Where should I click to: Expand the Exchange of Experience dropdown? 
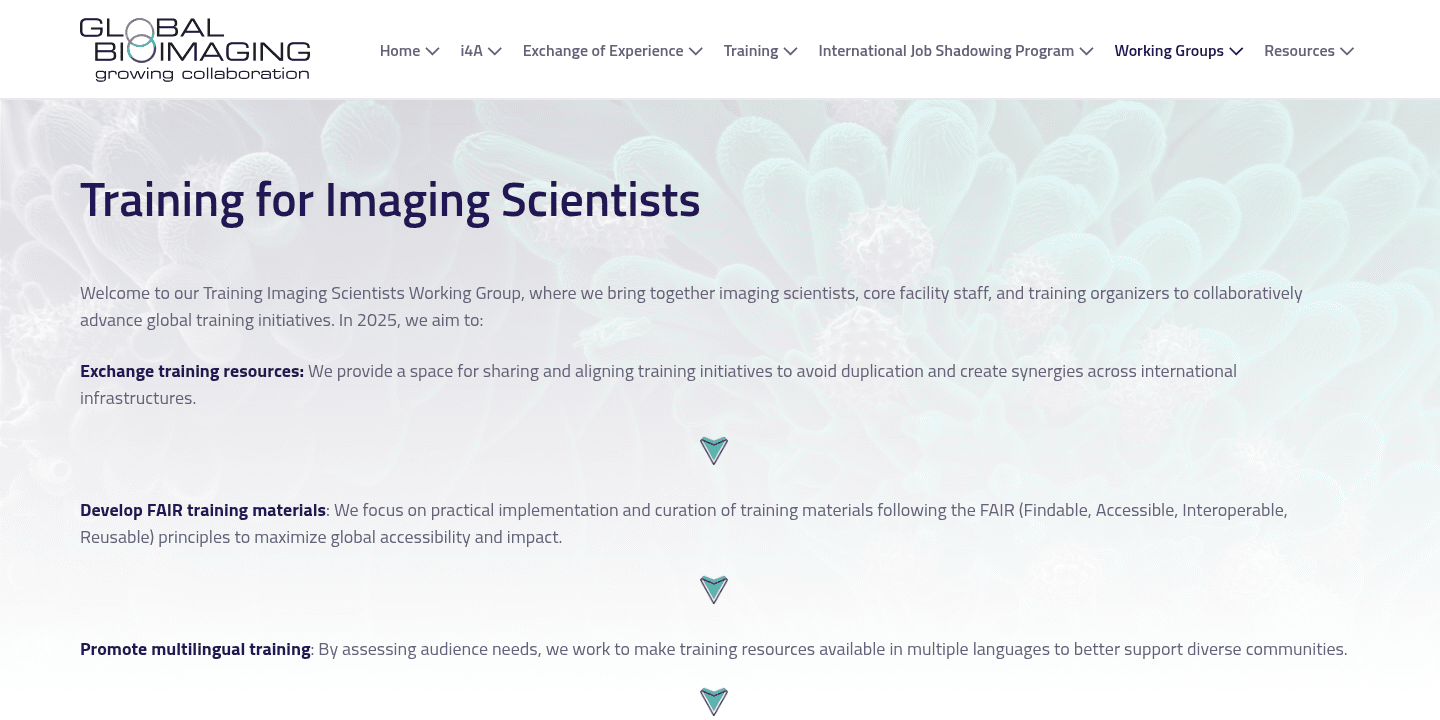click(696, 51)
